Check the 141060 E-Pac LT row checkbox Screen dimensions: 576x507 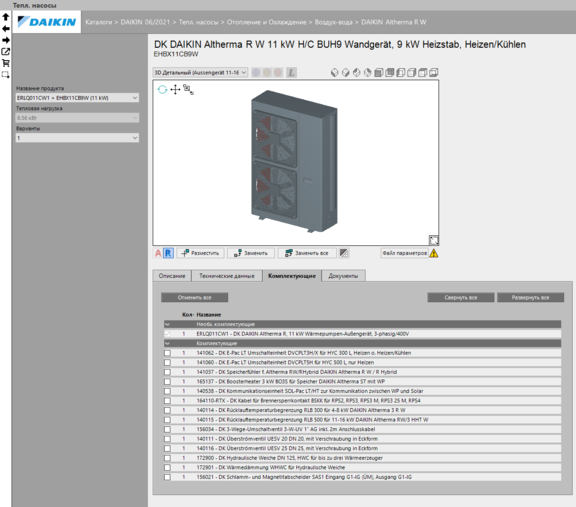click(x=168, y=363)
